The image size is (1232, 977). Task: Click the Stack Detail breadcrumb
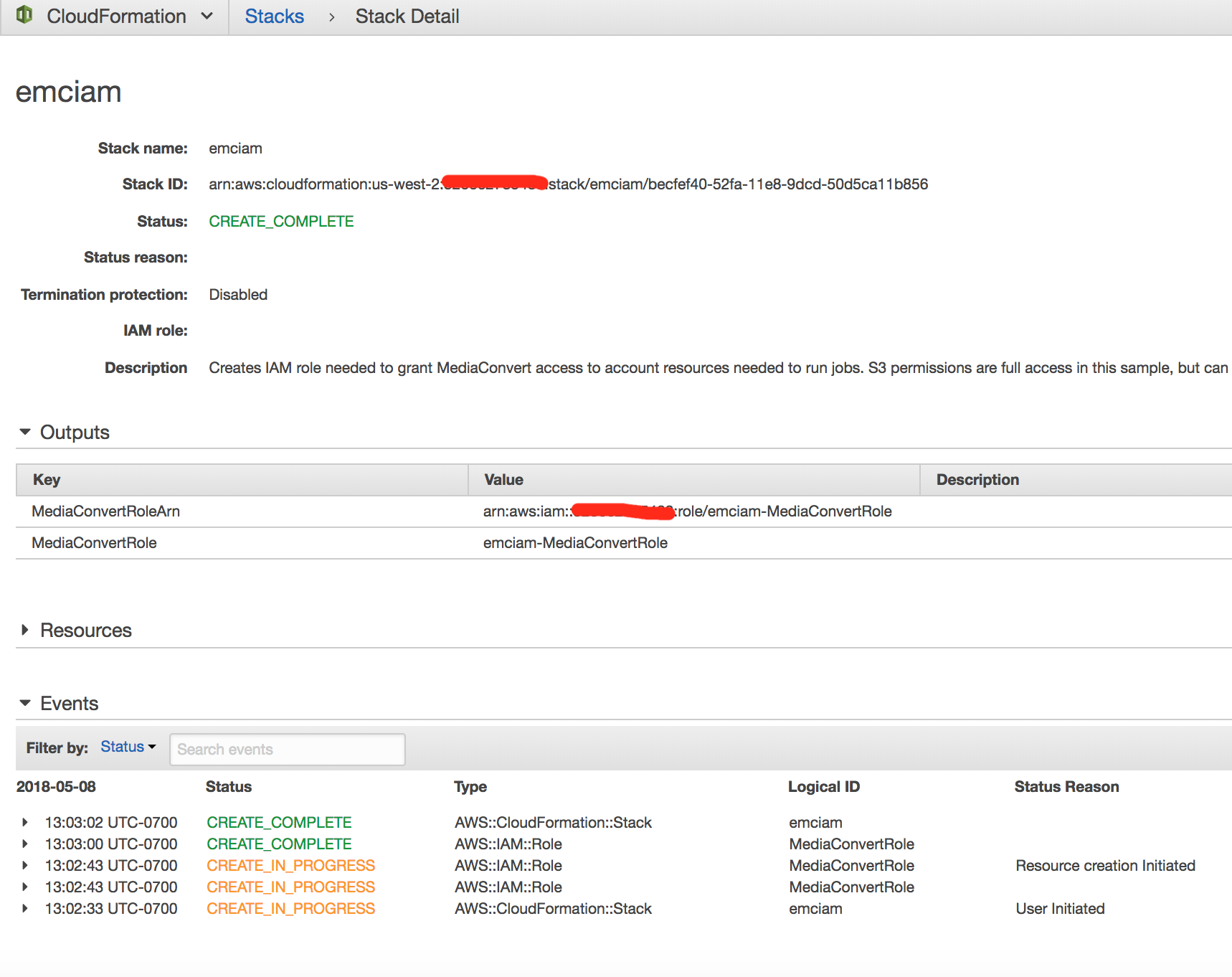tap(407, 16)
